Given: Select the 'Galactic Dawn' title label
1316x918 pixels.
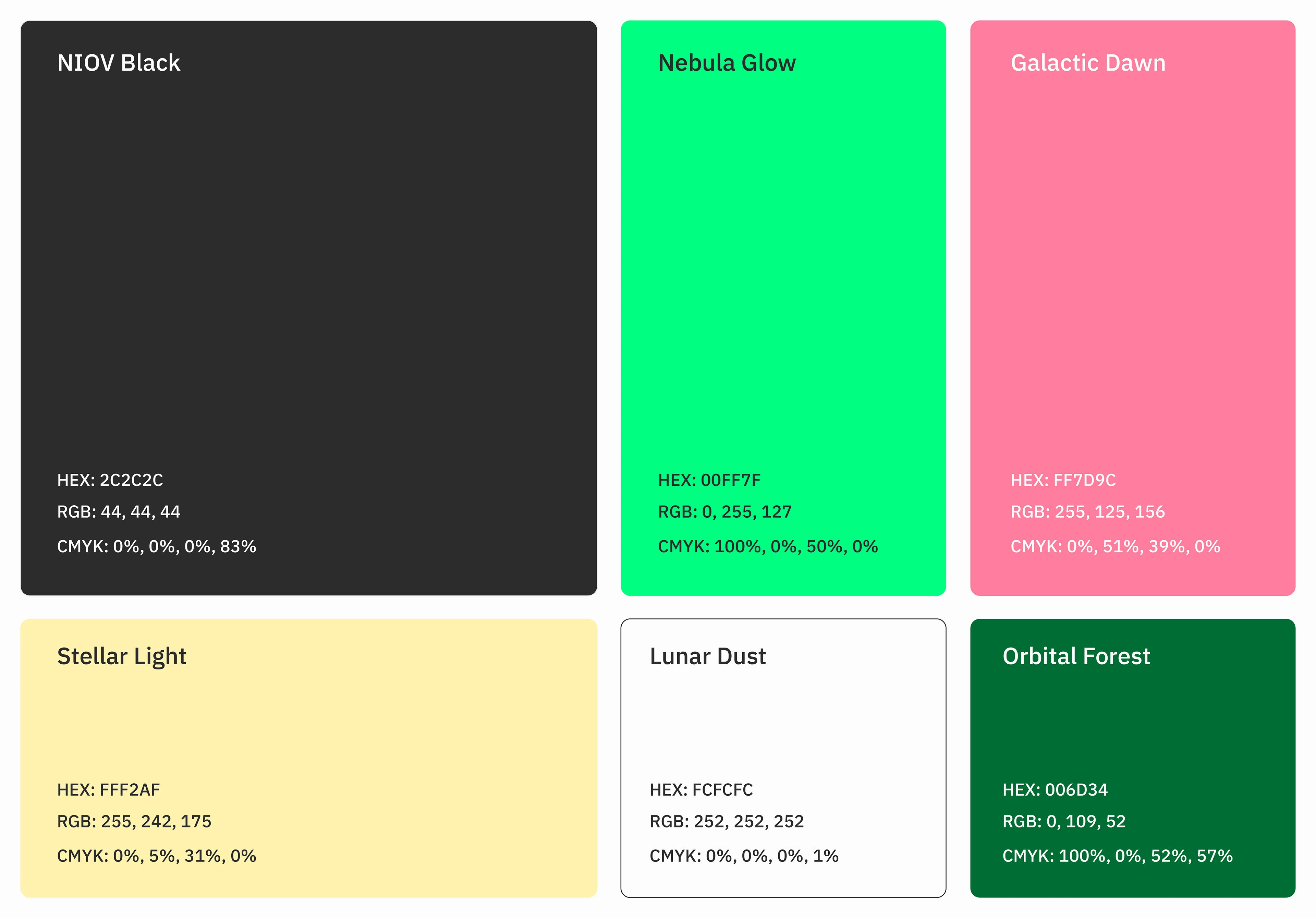Looking at the screenshot, I should click(x=1088, y=63).
